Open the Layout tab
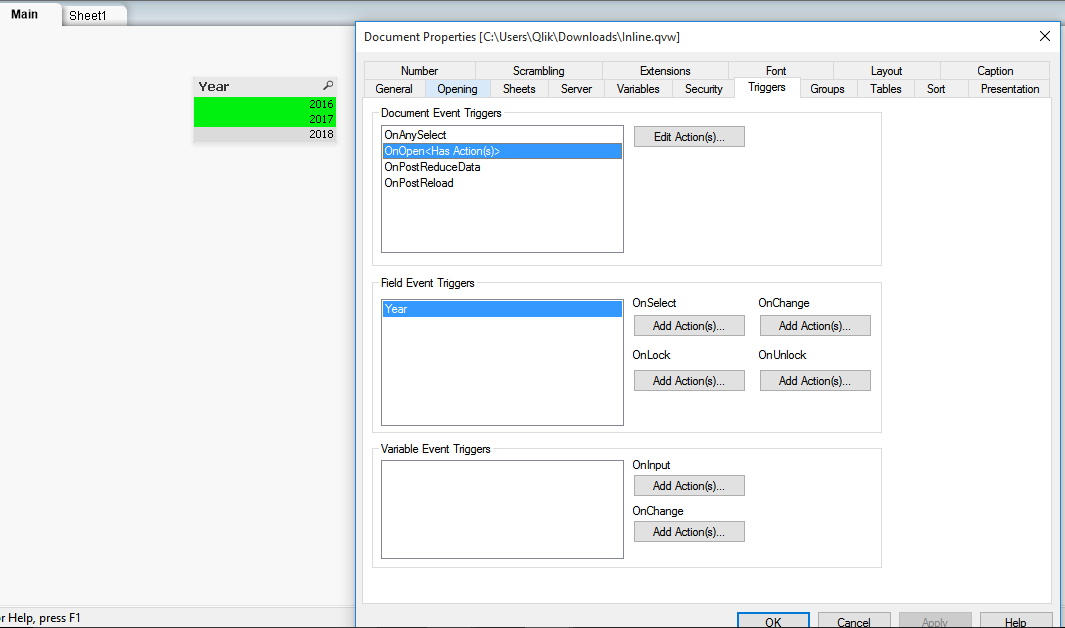The width and height of the screenshot is (1065, 628). click(886, 71)
